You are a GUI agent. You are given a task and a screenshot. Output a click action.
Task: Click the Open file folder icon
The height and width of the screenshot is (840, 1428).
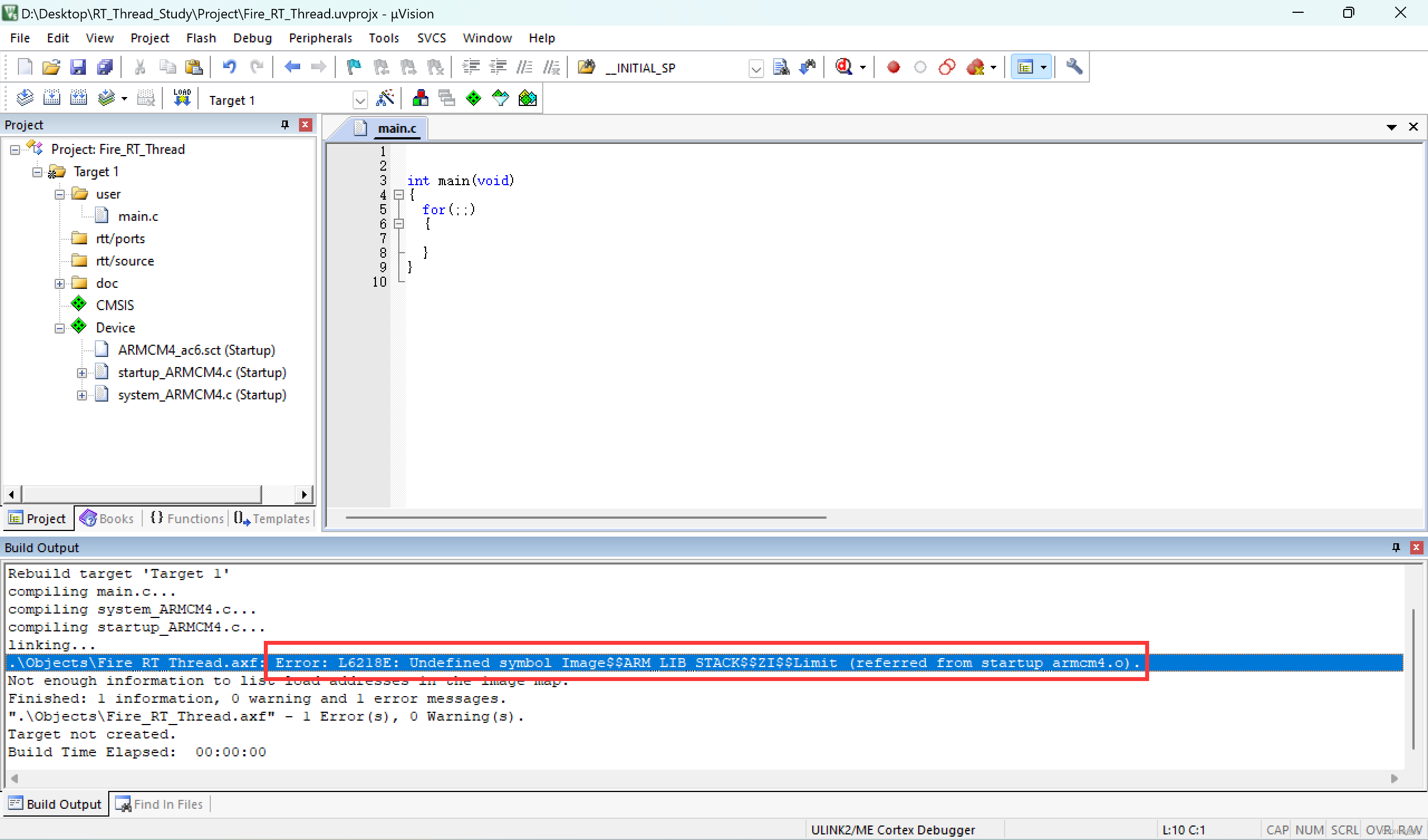click(x=51, y=67)
